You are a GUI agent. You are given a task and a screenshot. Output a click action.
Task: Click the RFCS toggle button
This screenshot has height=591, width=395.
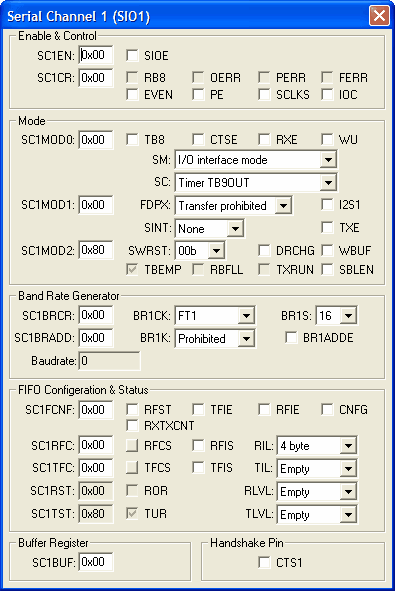132,446
